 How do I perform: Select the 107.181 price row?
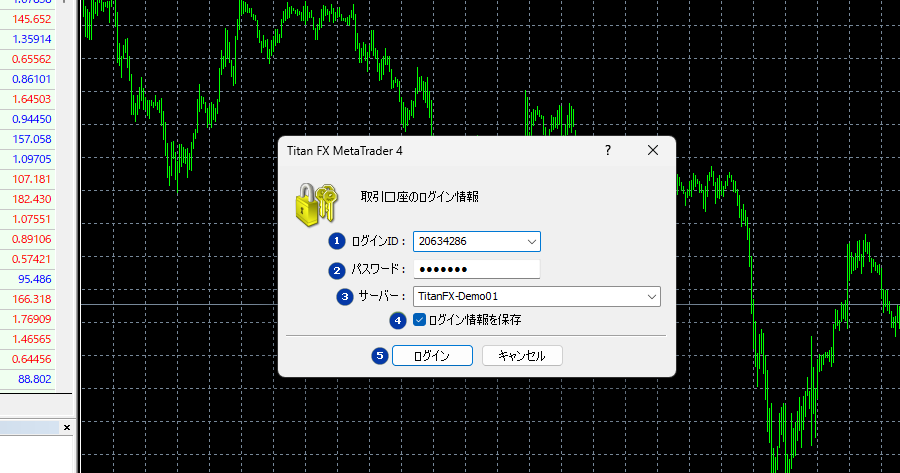point(28,179)
